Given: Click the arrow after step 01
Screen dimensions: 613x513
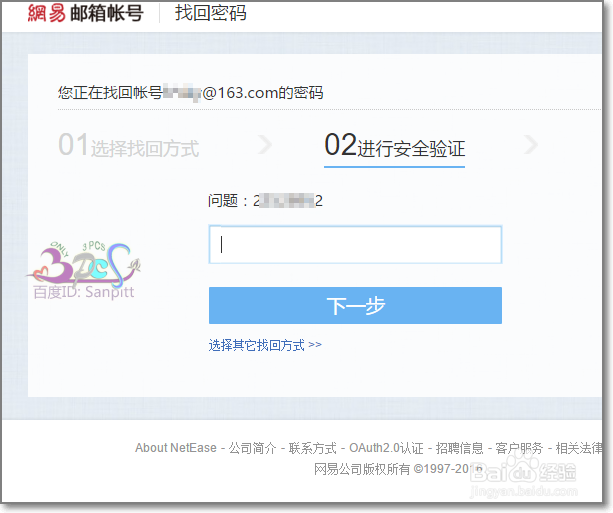Looking at the screenshot, I should (265, 145).
